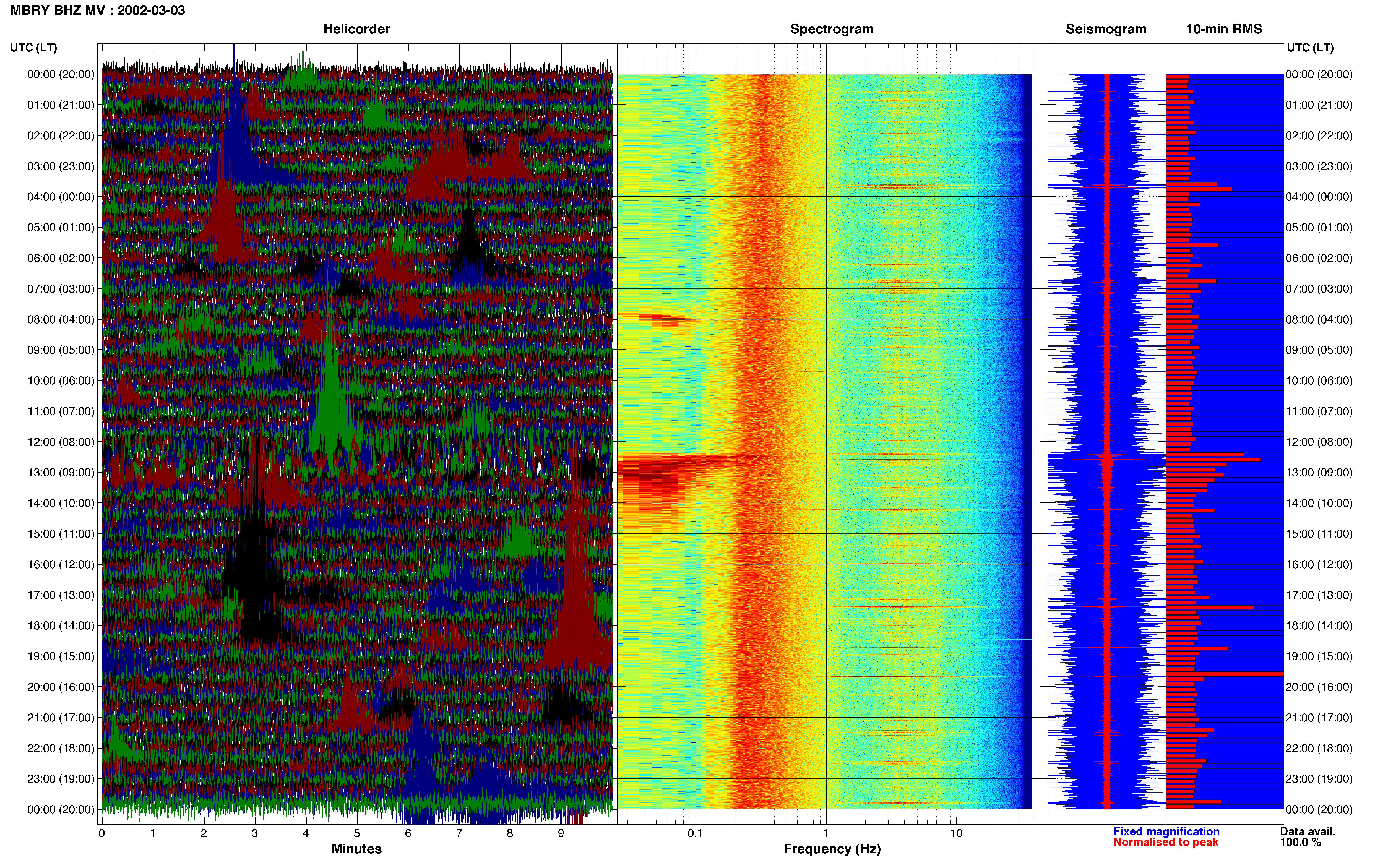
Task: Click right time label '17:00 (13:00)'
Action: click(1319, 595)
